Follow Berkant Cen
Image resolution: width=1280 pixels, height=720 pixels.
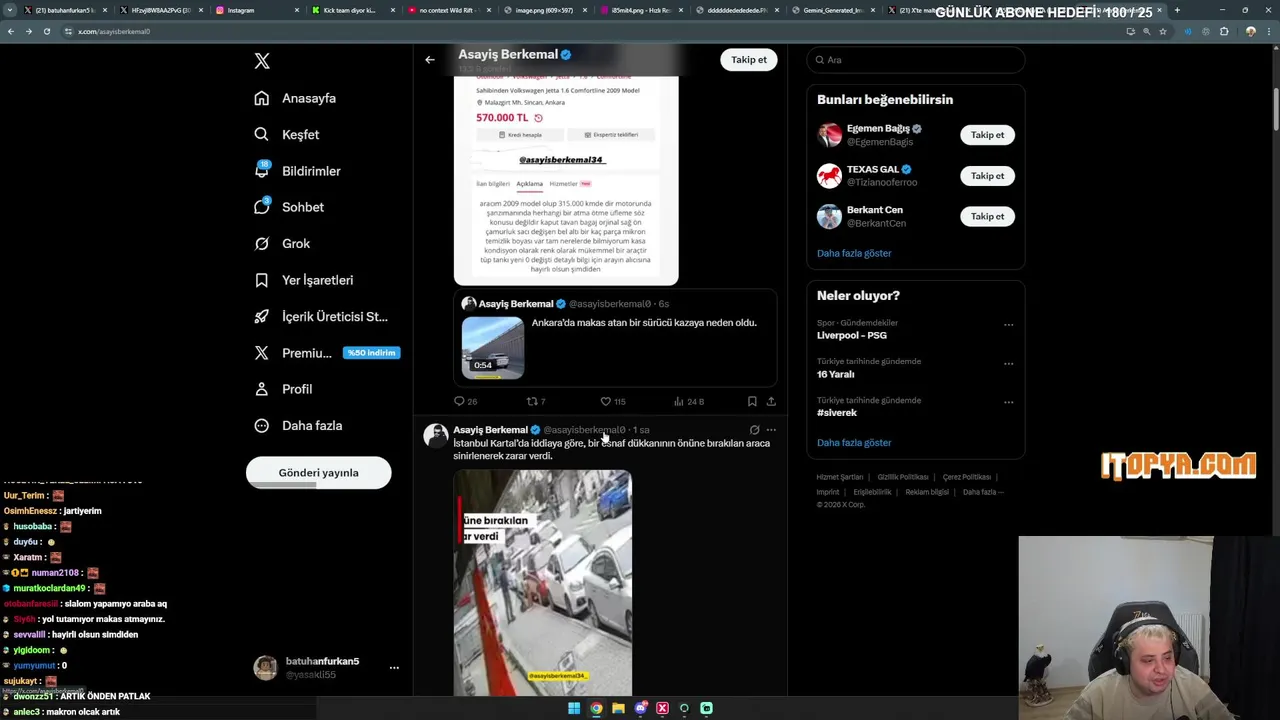(987, 216)
